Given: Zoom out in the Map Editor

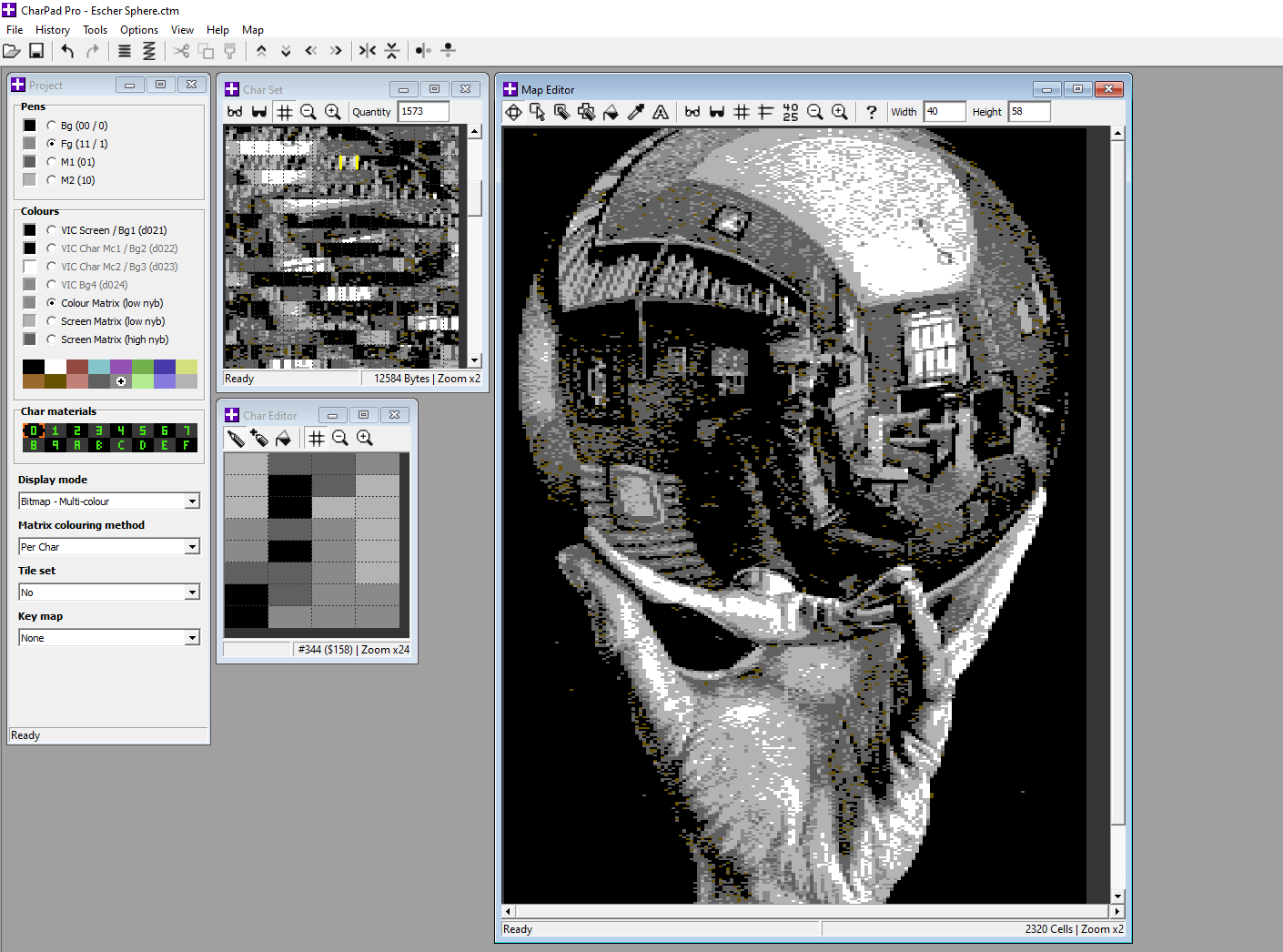Looking at the screenshot, I should [x=815, y=112].
